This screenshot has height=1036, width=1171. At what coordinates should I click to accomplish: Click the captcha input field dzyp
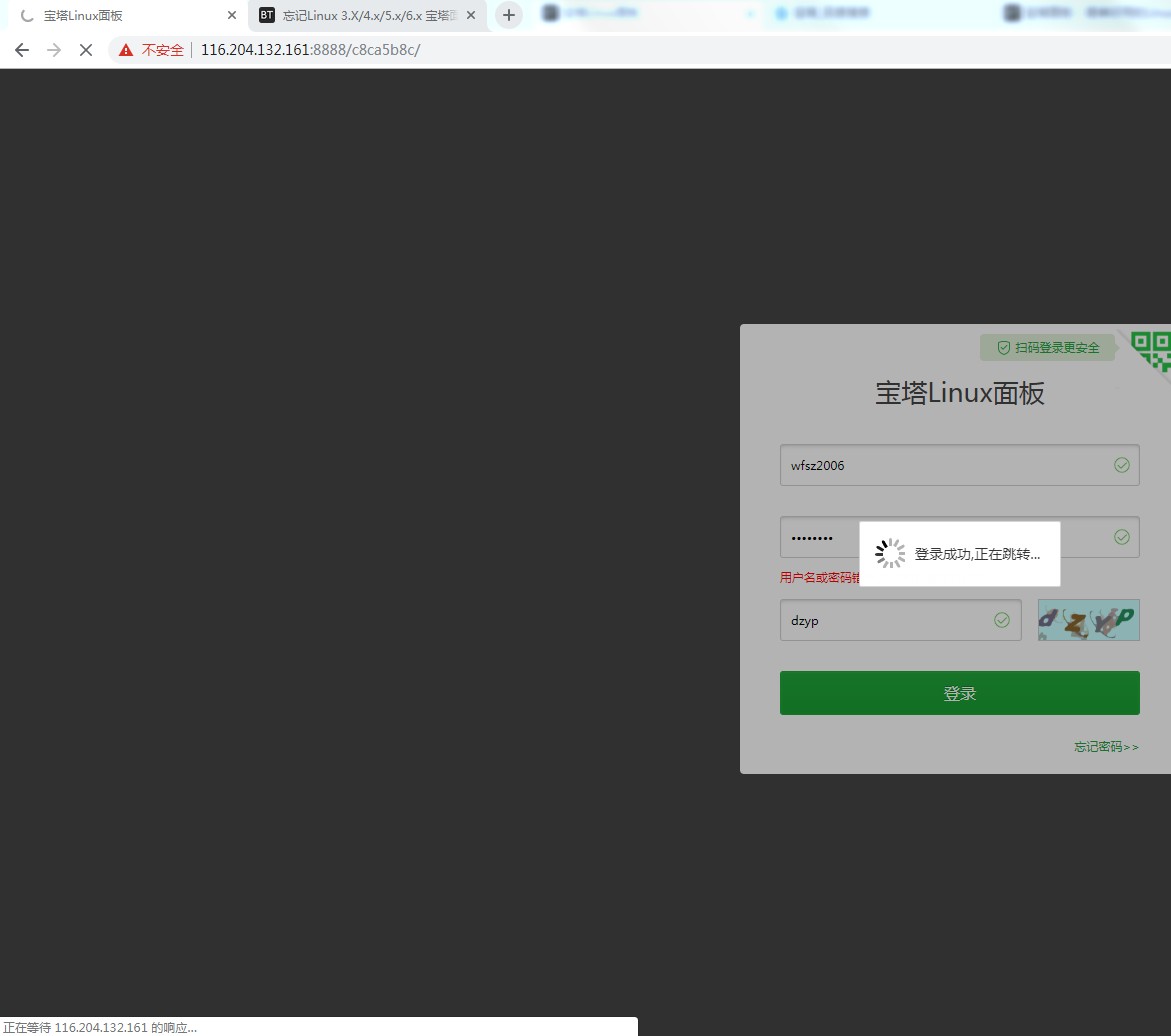(901, 620)
